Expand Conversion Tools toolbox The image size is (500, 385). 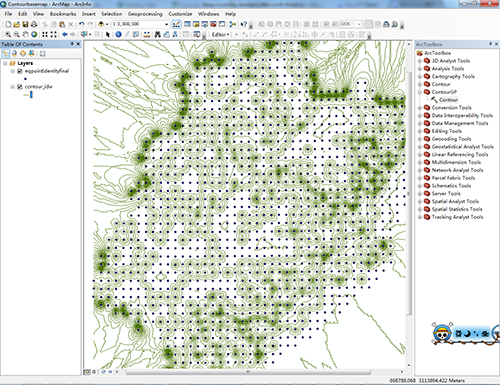coord(420,108)
